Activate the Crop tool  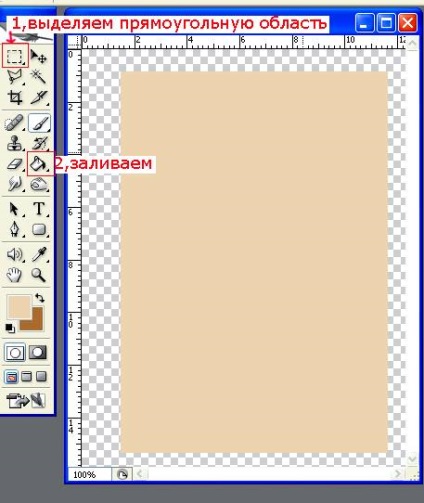click(15, 97)
